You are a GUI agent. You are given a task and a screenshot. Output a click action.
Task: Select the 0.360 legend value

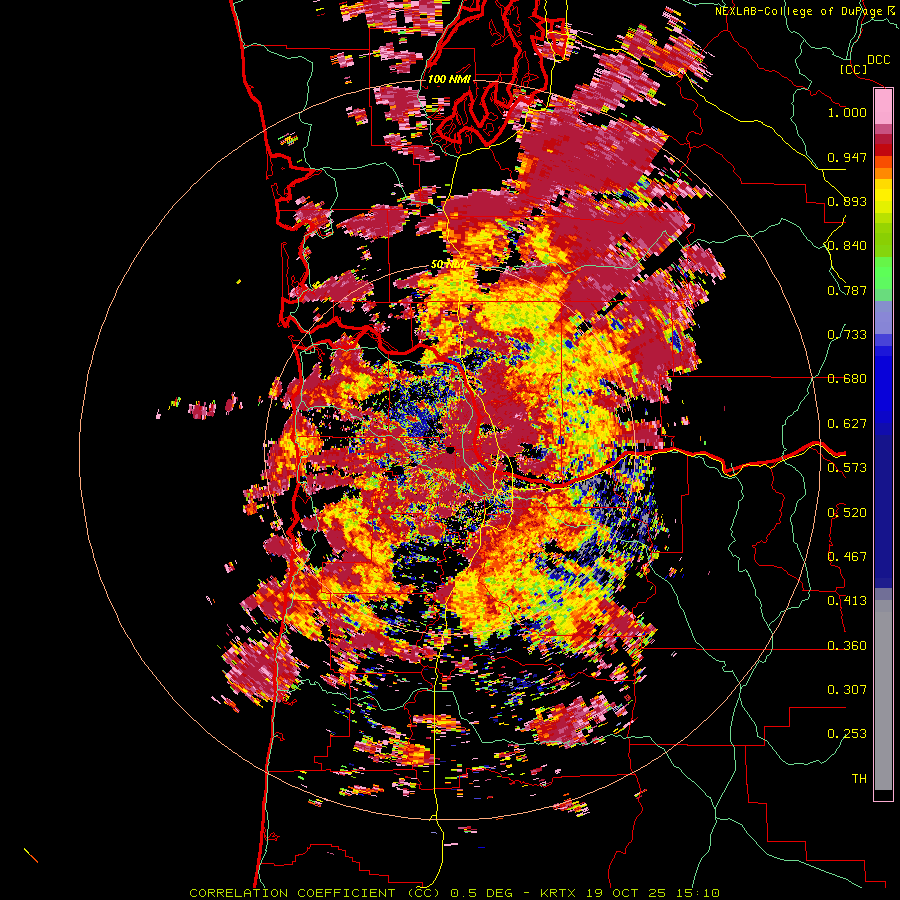tap(847, 646)
